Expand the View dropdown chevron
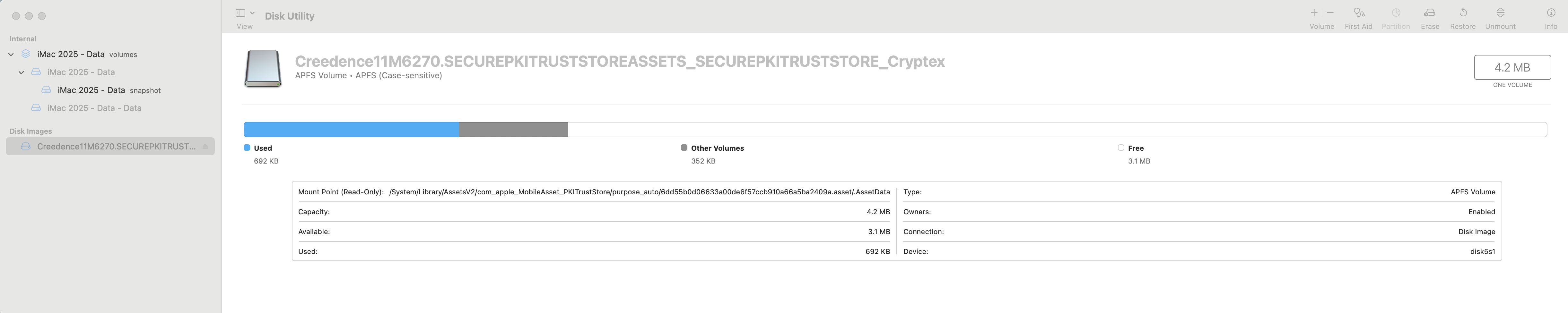The width and height of the screenshot is (1568, 313). [x=252, y=13]
